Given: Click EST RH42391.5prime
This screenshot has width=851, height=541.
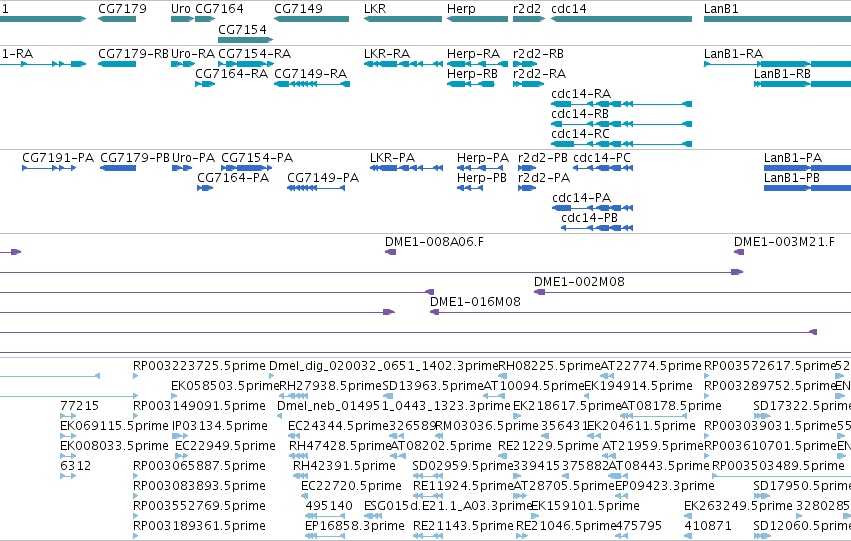Looking at the screenshot, I should point(301,476).
